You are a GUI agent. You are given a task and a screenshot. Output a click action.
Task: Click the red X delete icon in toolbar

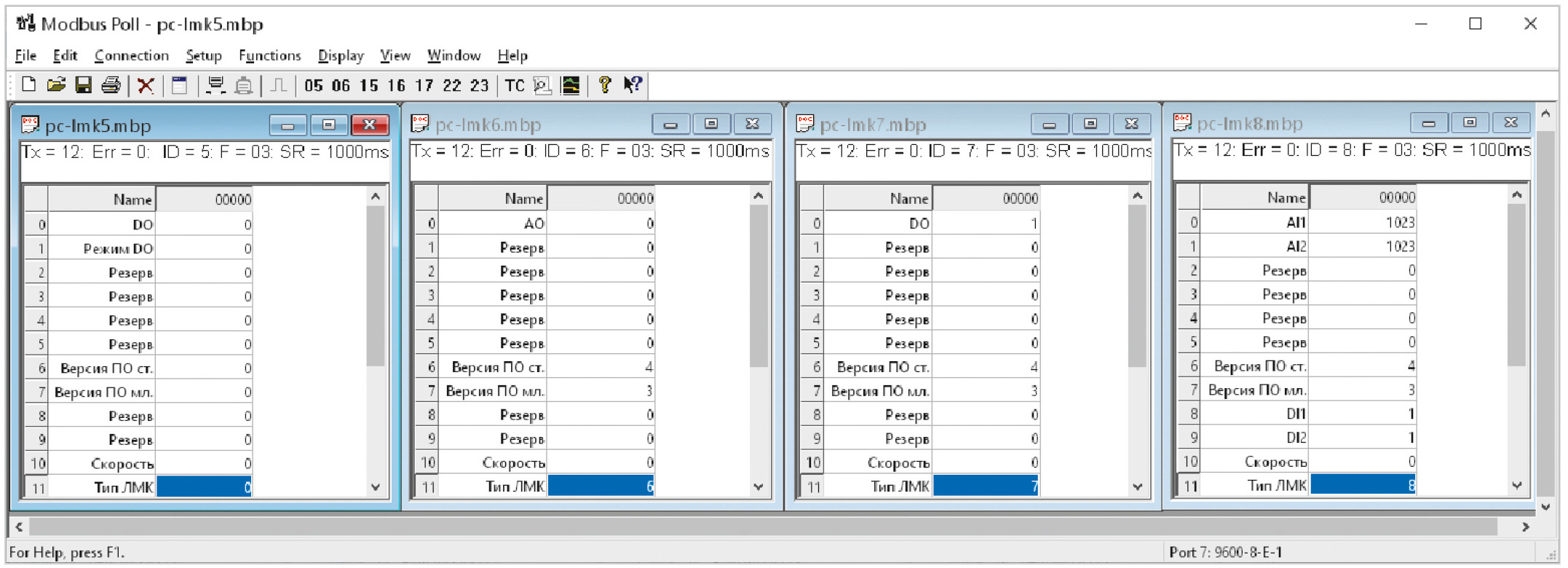click(146, 85)
